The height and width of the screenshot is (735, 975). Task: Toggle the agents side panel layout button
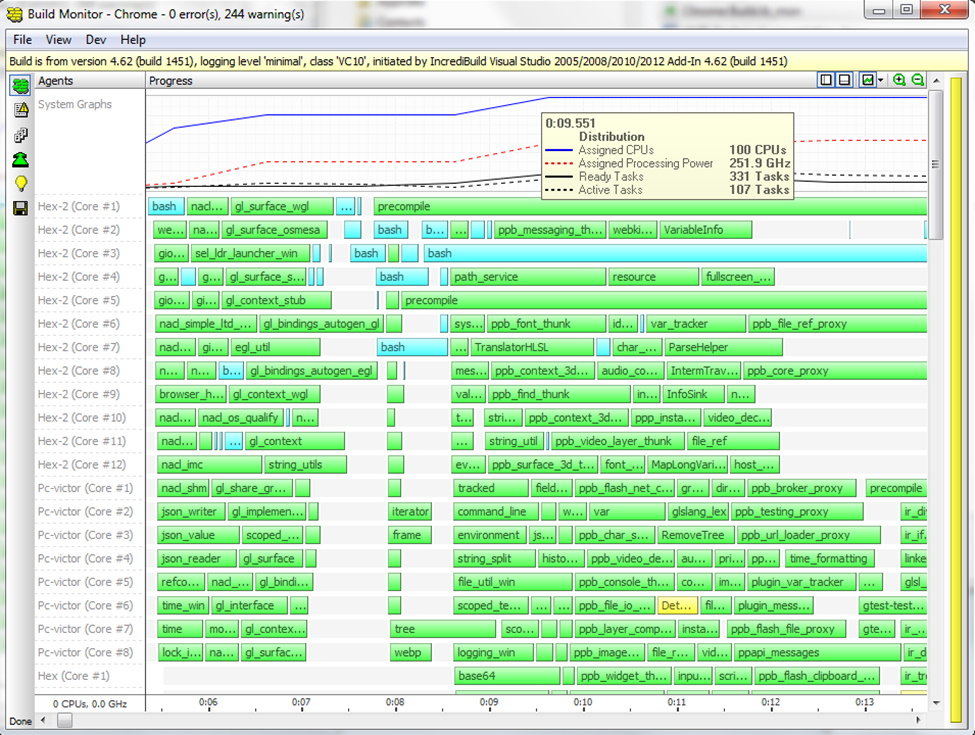[x=826, y=80]
